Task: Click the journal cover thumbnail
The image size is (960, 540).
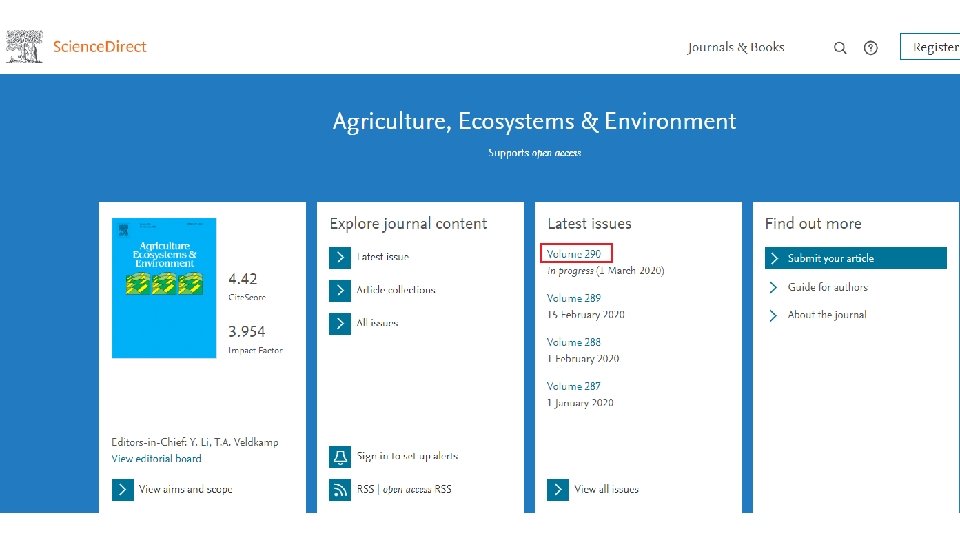Action: click(164, 288)
